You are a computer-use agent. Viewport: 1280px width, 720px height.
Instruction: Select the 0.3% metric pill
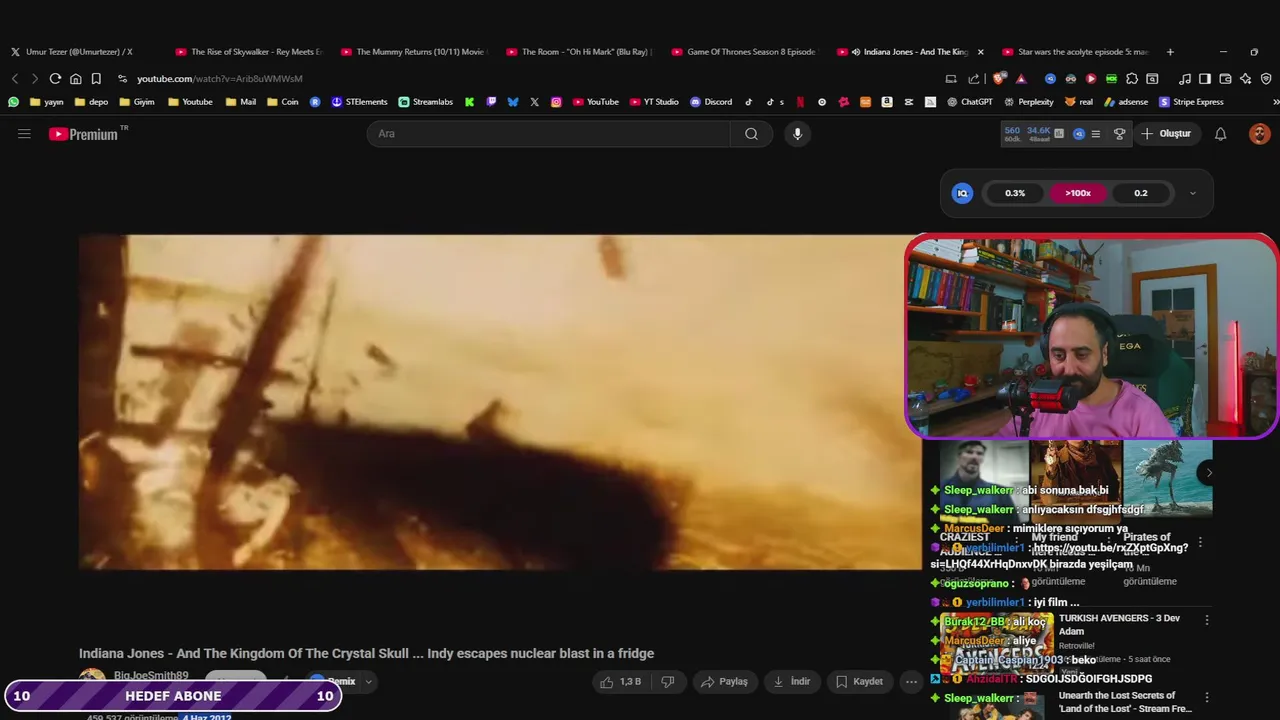[1015, 193]
